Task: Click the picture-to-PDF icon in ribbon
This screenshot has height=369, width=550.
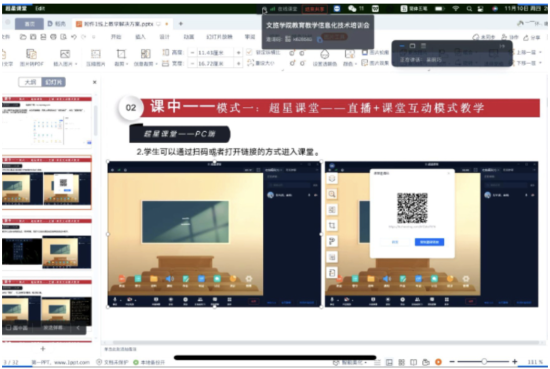Action: click(32, 54)
